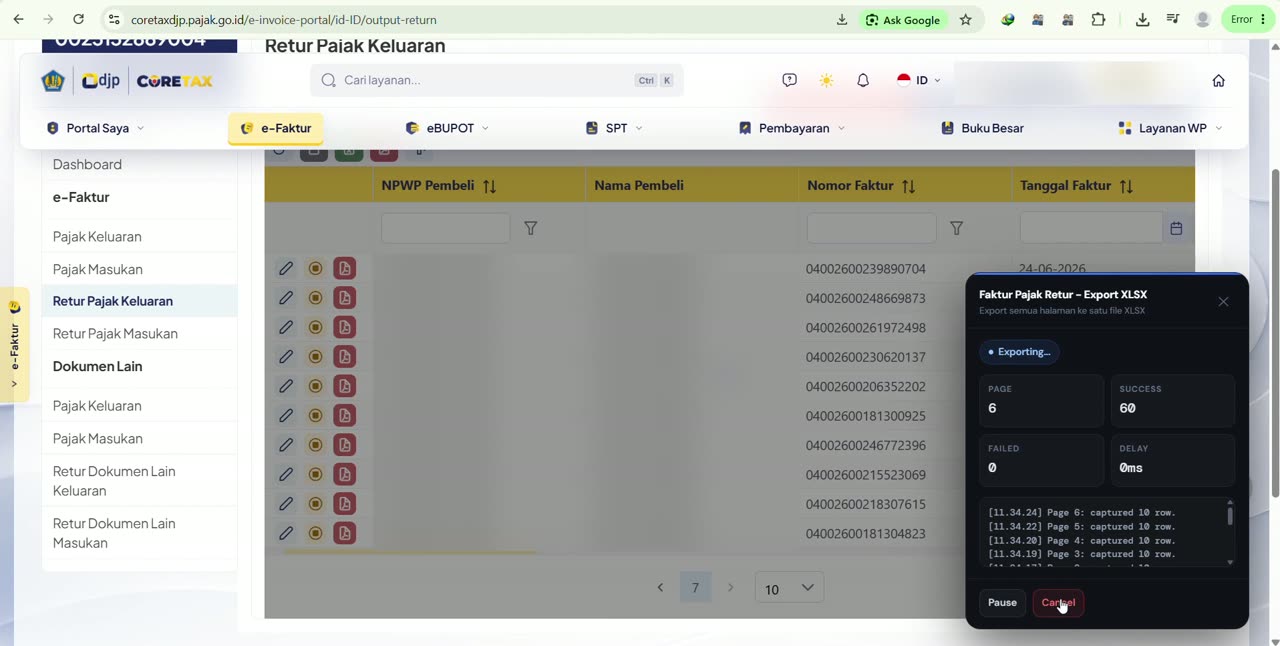Expand the Layanan WP menu

[x=1170, y=128]
